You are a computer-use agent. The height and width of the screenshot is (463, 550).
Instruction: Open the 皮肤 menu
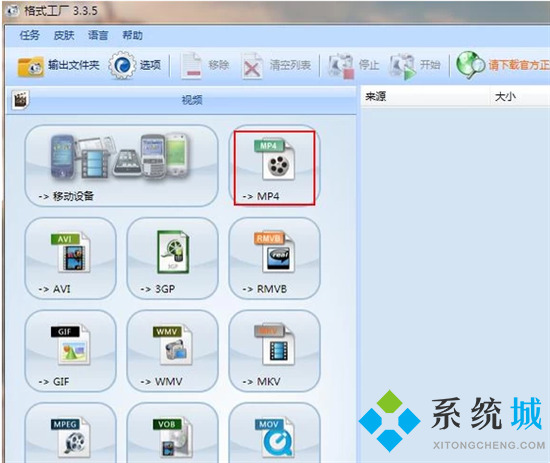(x=64, y=35)
